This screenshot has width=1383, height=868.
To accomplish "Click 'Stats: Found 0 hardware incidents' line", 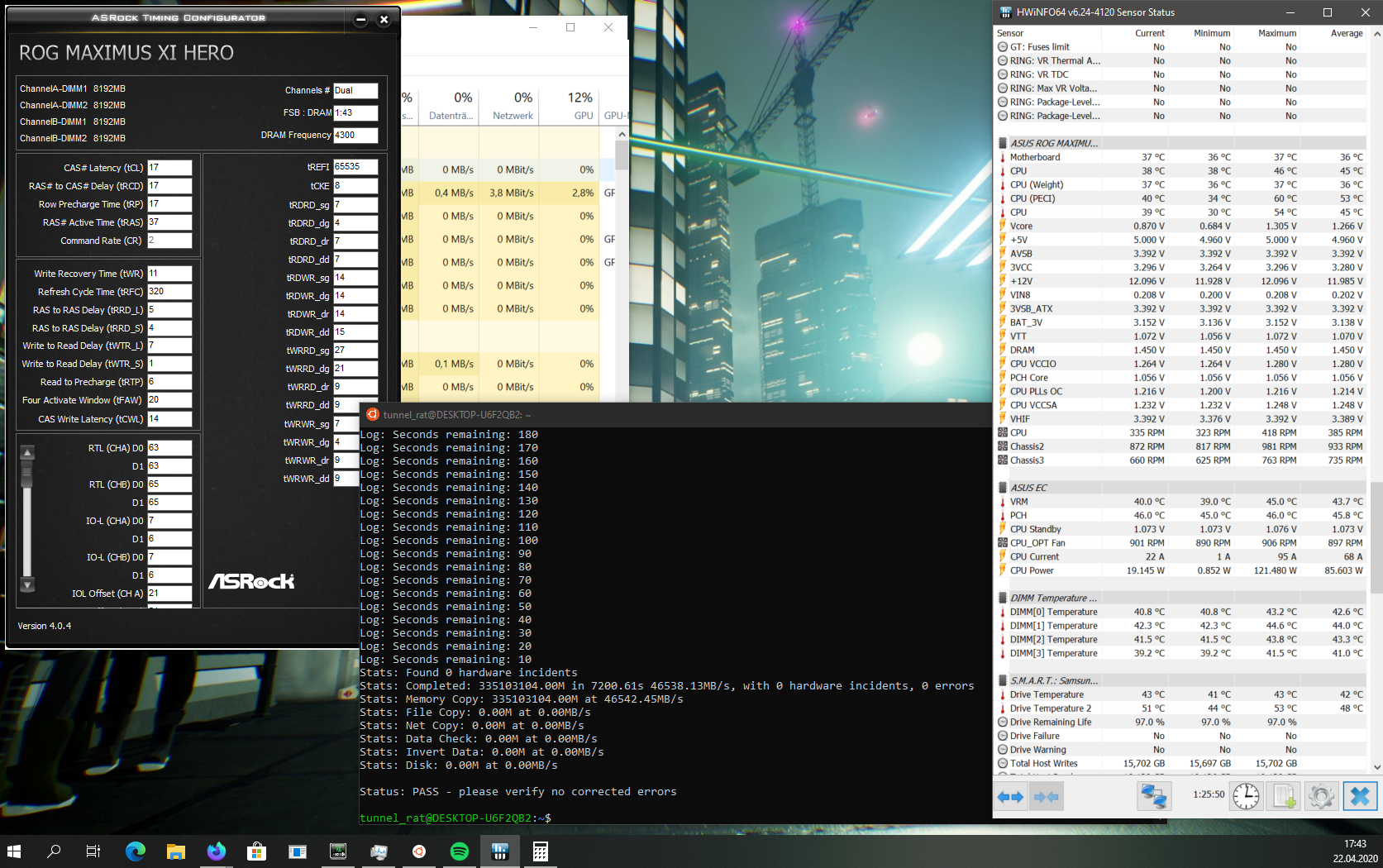I will click(469, 672).
